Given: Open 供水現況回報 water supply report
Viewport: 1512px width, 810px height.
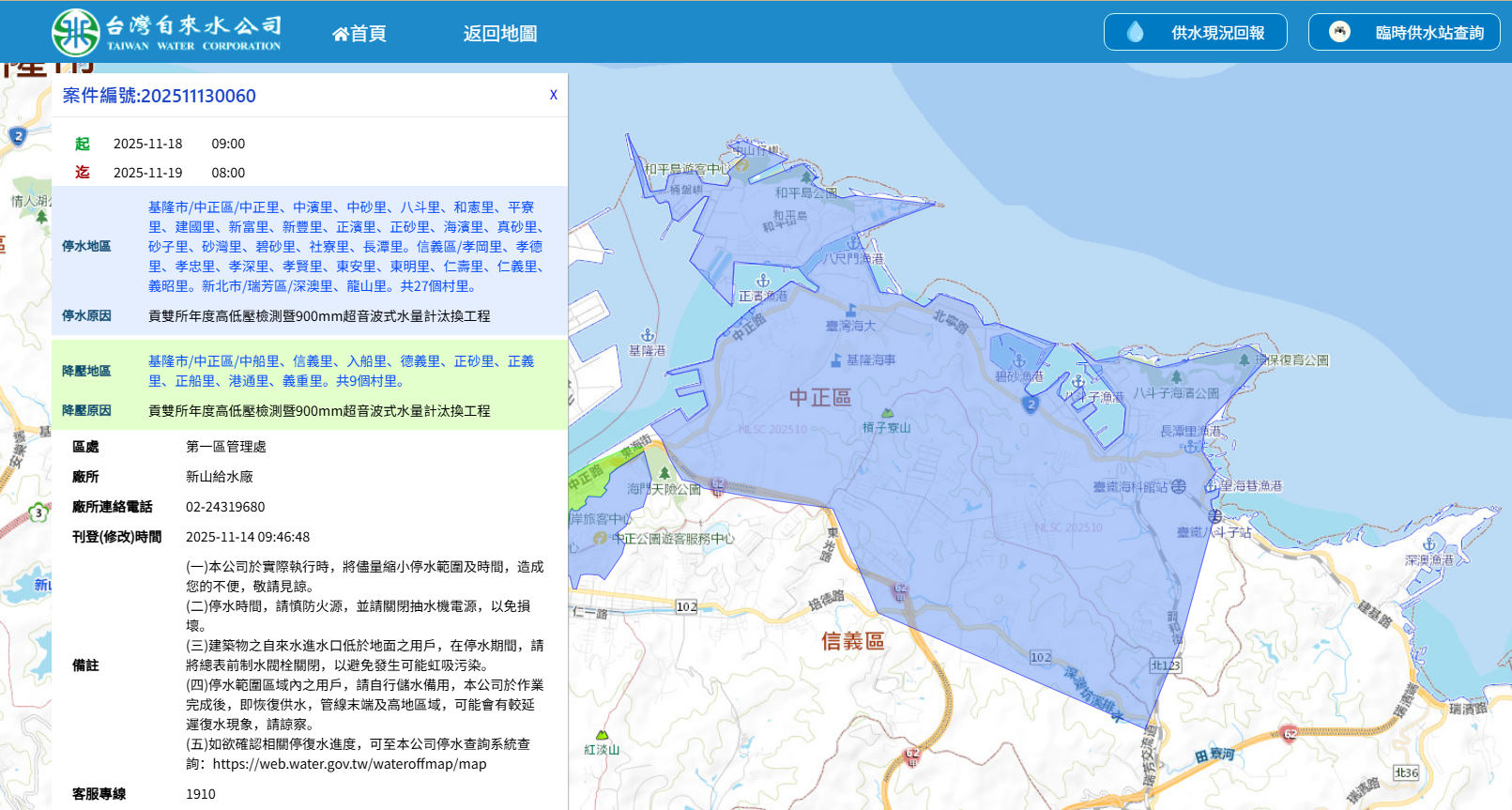Looking at the screenshot, I should click(x=1195, y=33).
